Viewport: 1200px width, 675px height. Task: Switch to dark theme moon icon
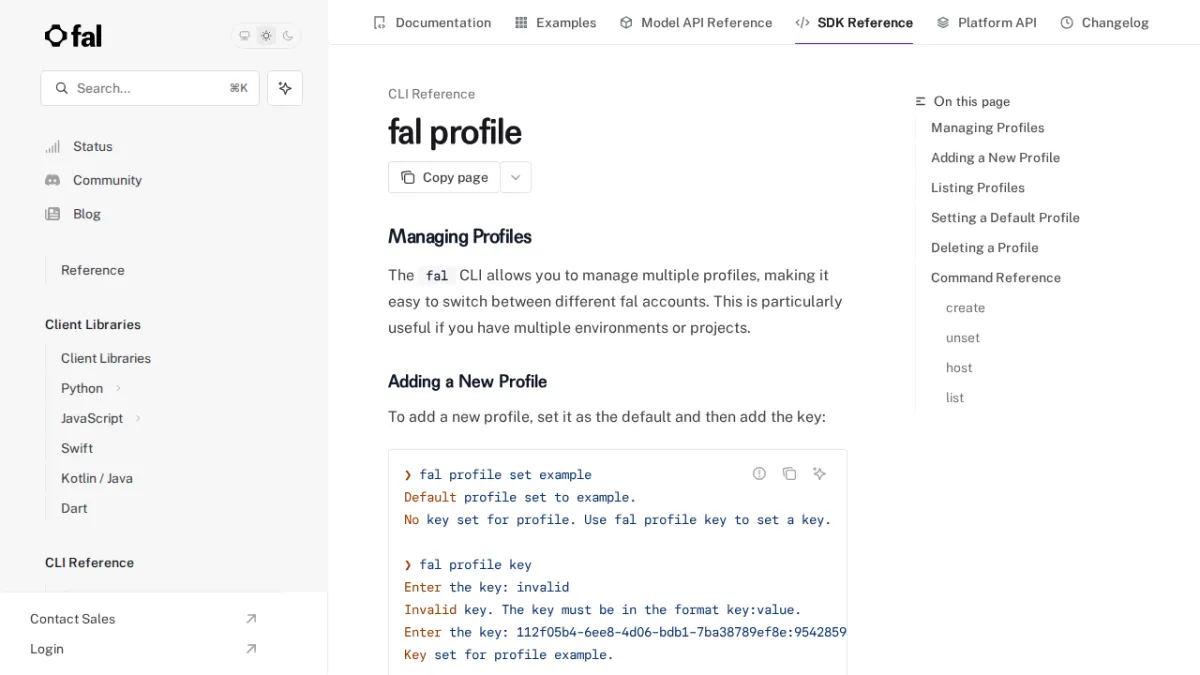288,36
